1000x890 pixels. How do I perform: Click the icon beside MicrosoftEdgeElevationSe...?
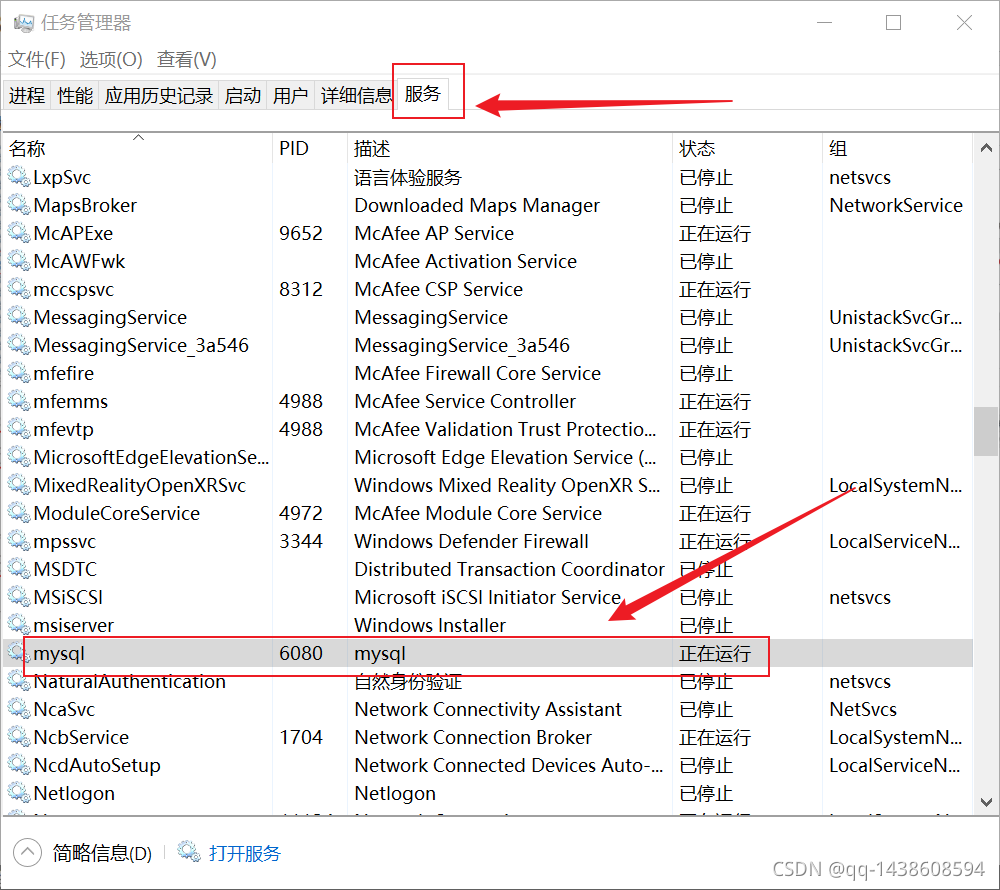click(x=18, y=457)
